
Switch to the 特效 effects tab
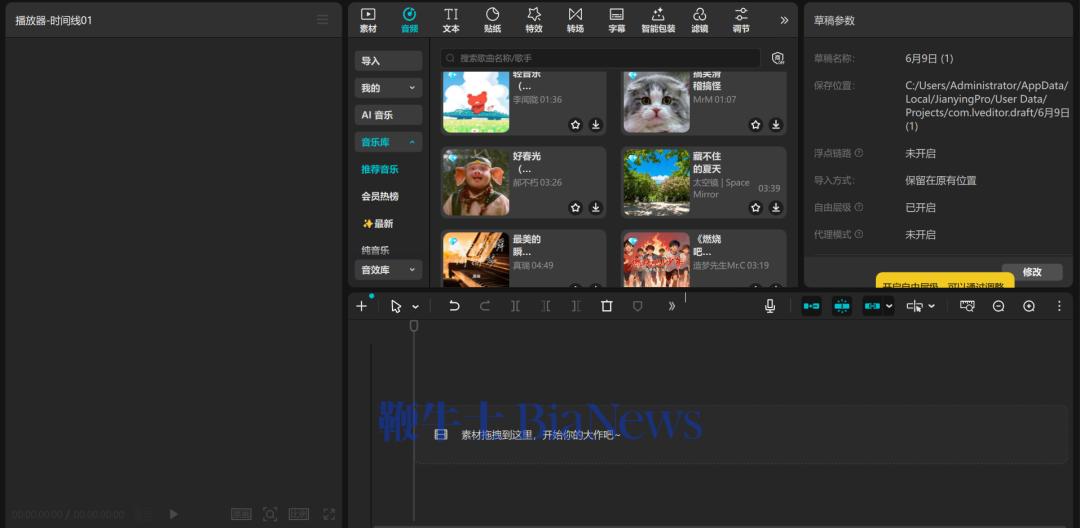pos(534,20)
